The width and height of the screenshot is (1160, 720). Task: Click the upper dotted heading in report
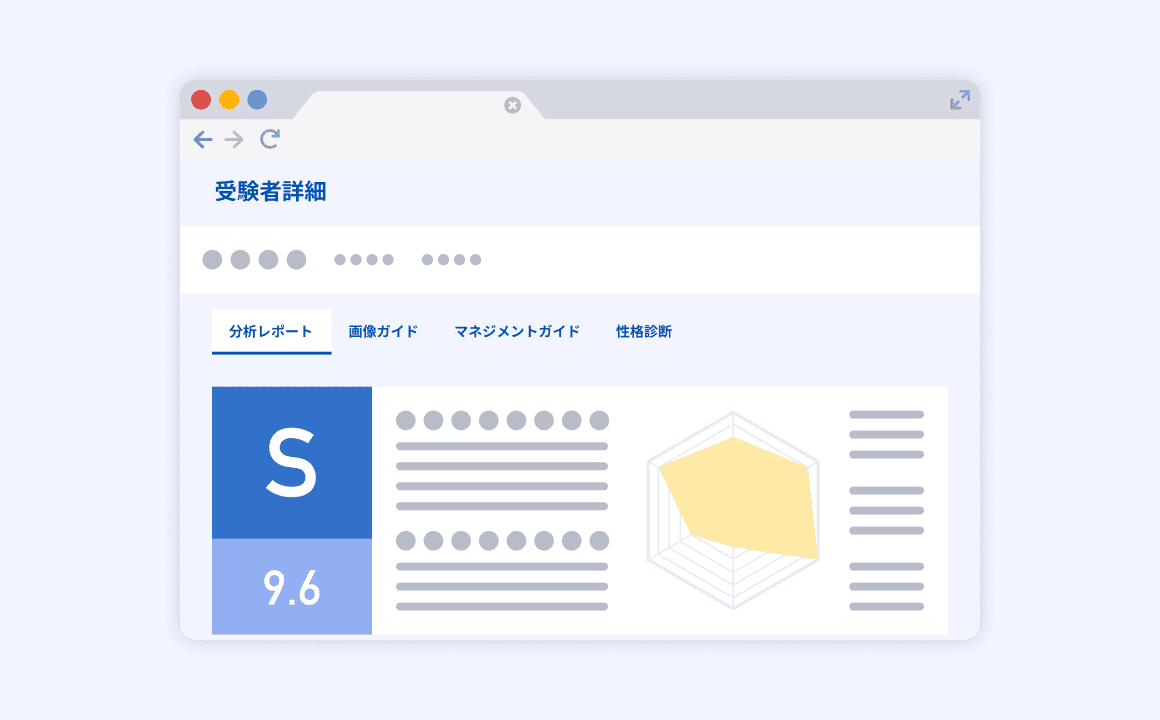coord(502,420)
